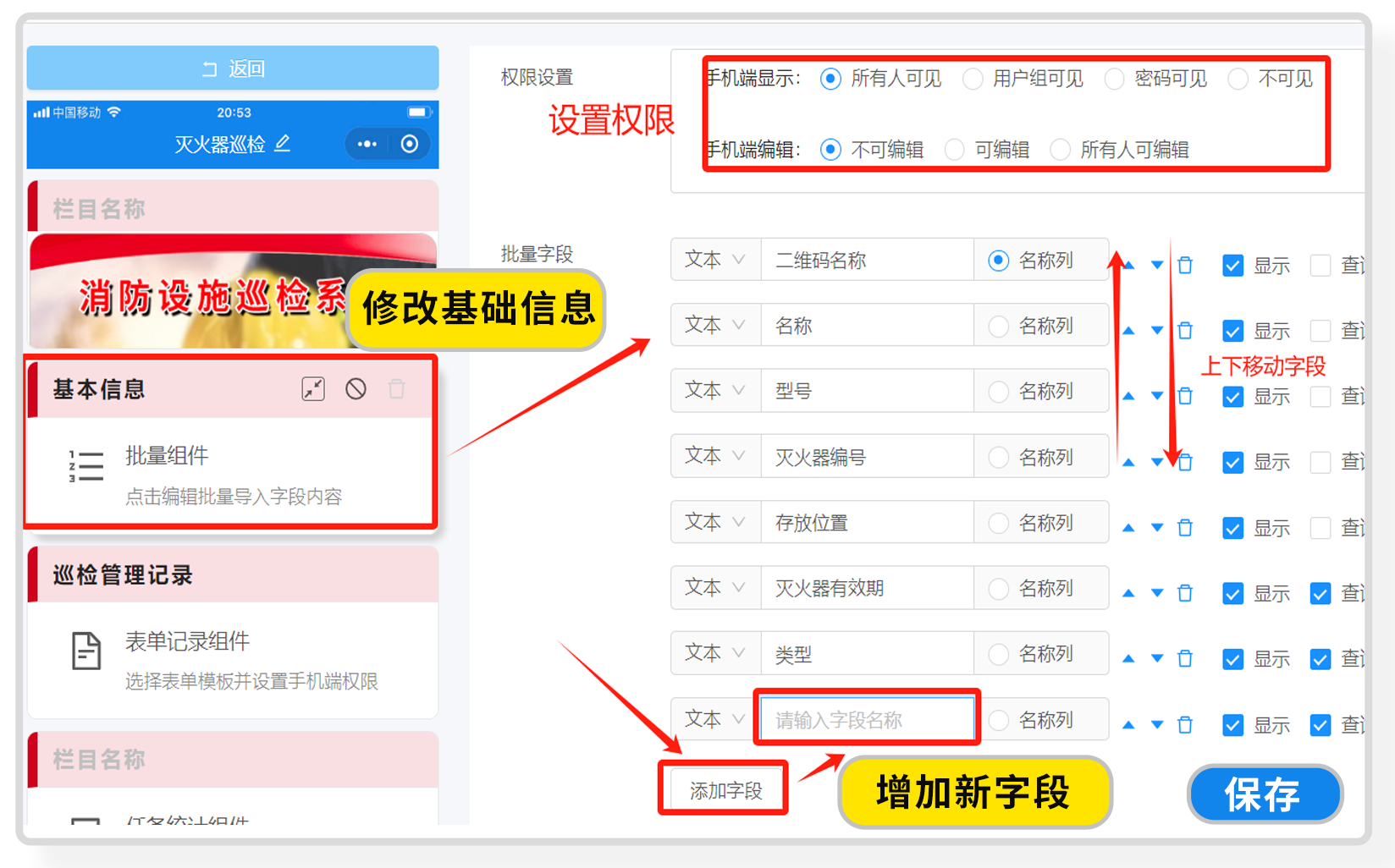The image size is (1395, 868).
Task: Select 所有人可编辑 for 手机端编辑
Action: [x=1061, y=150]
